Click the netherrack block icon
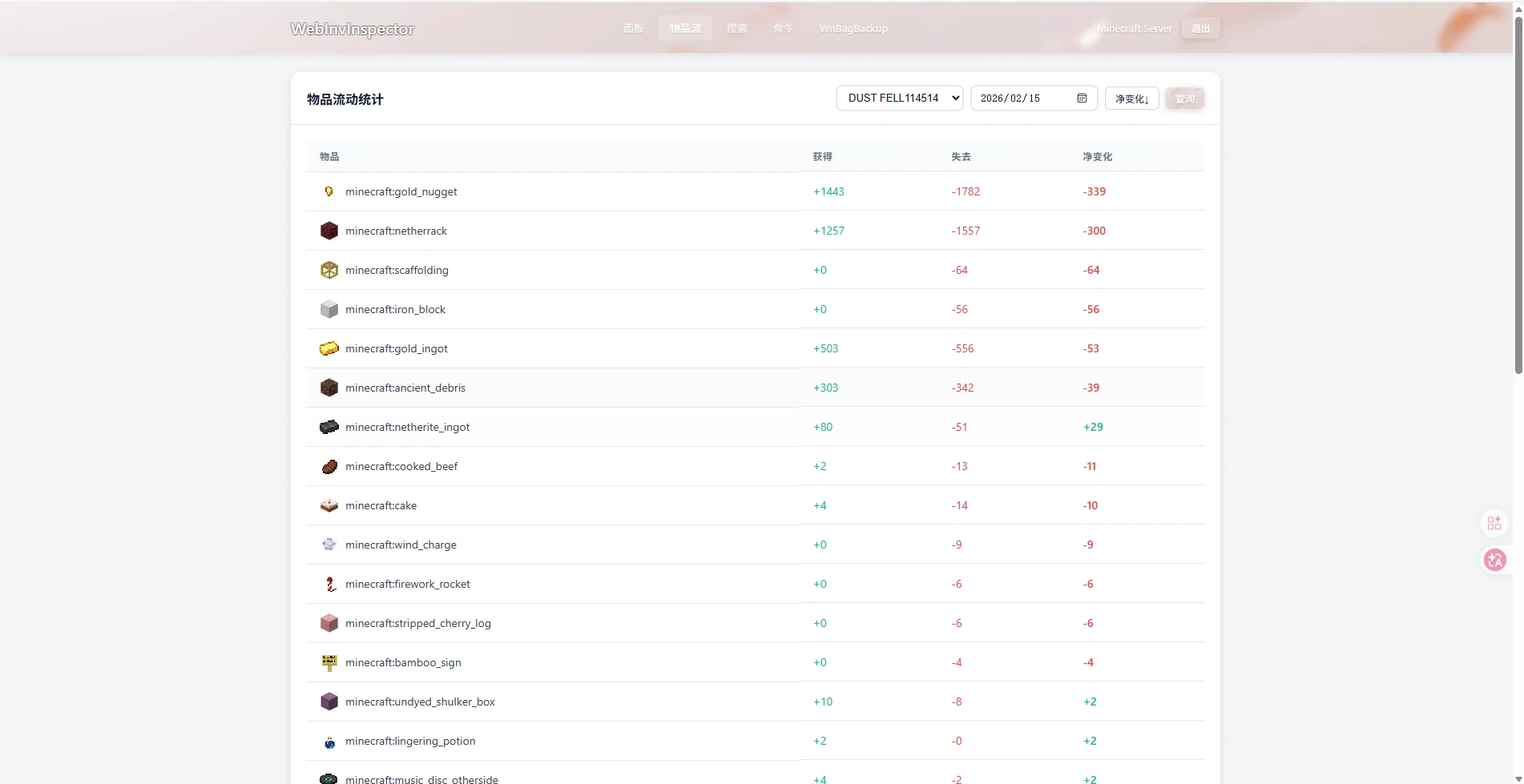This screenshot has height=784, width=1524. (x=329, y=231)
